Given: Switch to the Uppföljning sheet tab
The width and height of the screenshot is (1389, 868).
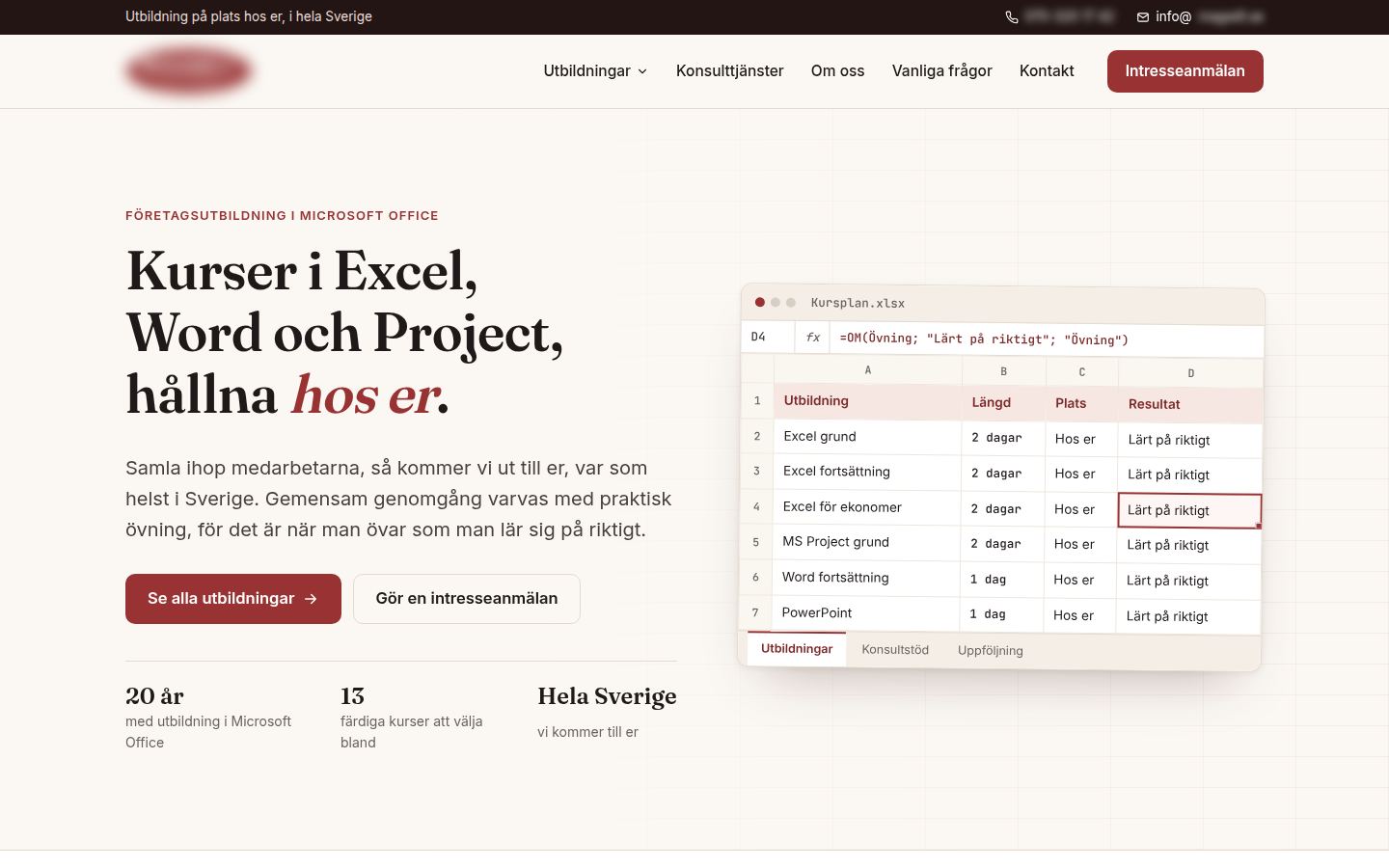Looking at the screenshot, I should tap(991, 651).
